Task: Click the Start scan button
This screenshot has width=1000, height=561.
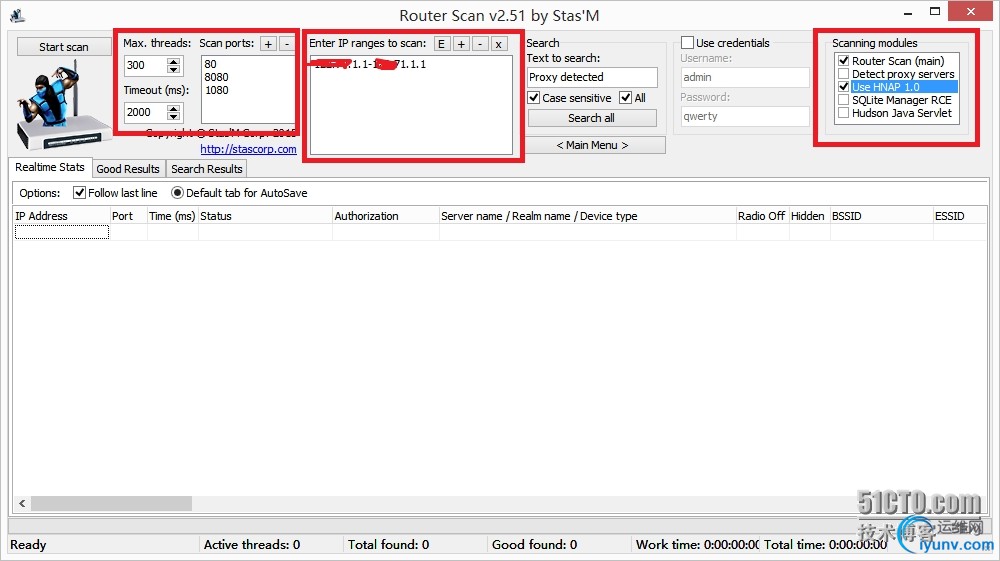Action: (64, 47)
